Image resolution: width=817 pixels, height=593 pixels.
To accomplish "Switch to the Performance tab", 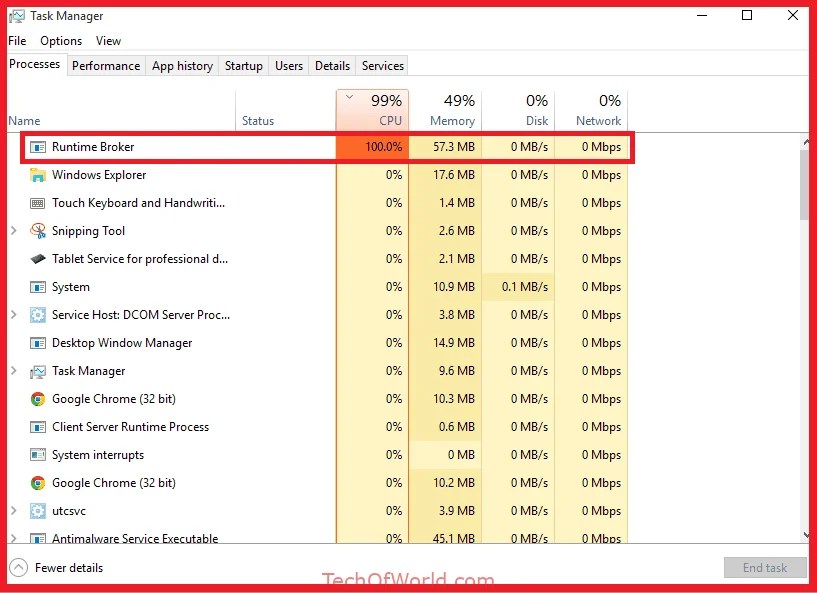I will point(106,65).
